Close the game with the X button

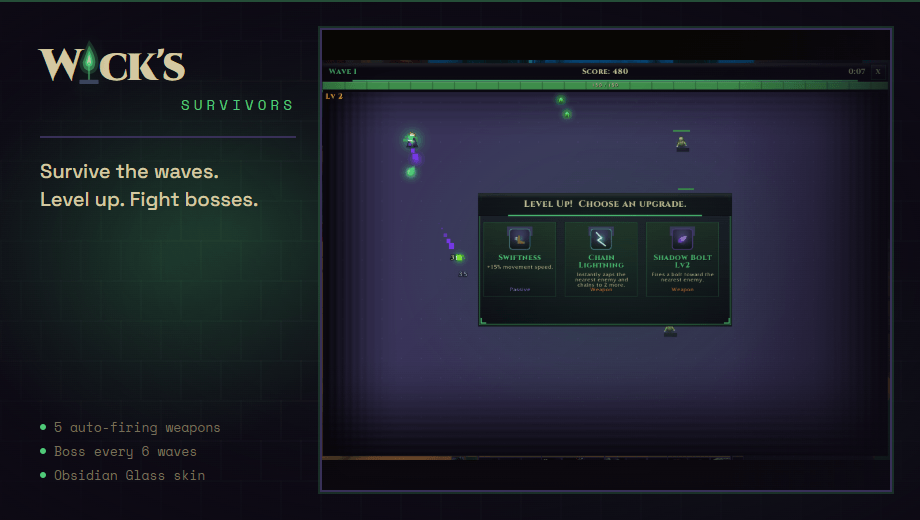tap(878, 72)
